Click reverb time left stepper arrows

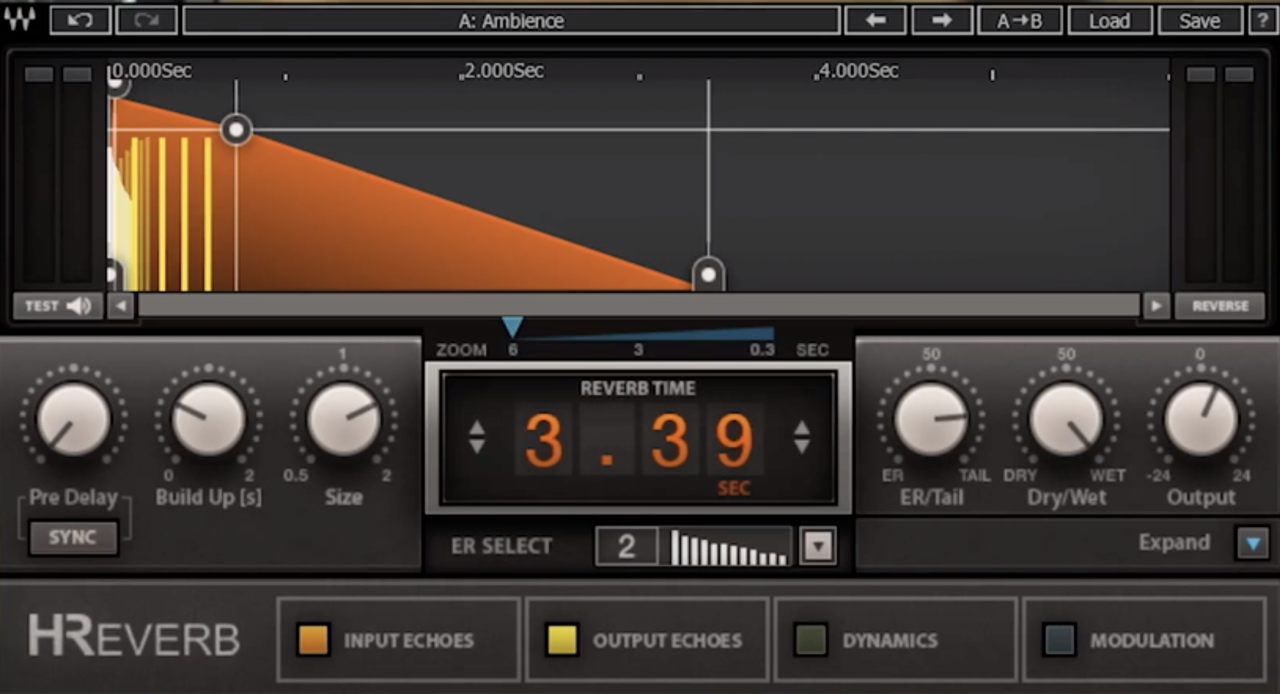(x=477, y=437)
